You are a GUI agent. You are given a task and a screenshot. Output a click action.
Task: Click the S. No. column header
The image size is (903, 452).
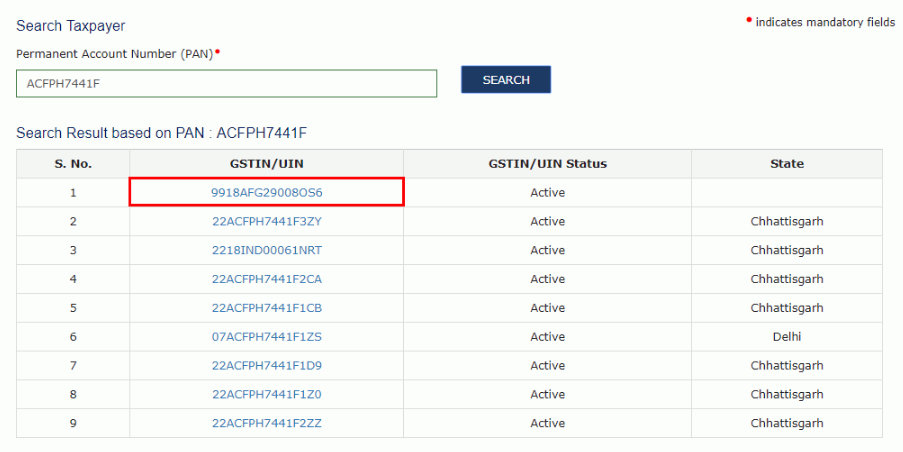(73, 164)
